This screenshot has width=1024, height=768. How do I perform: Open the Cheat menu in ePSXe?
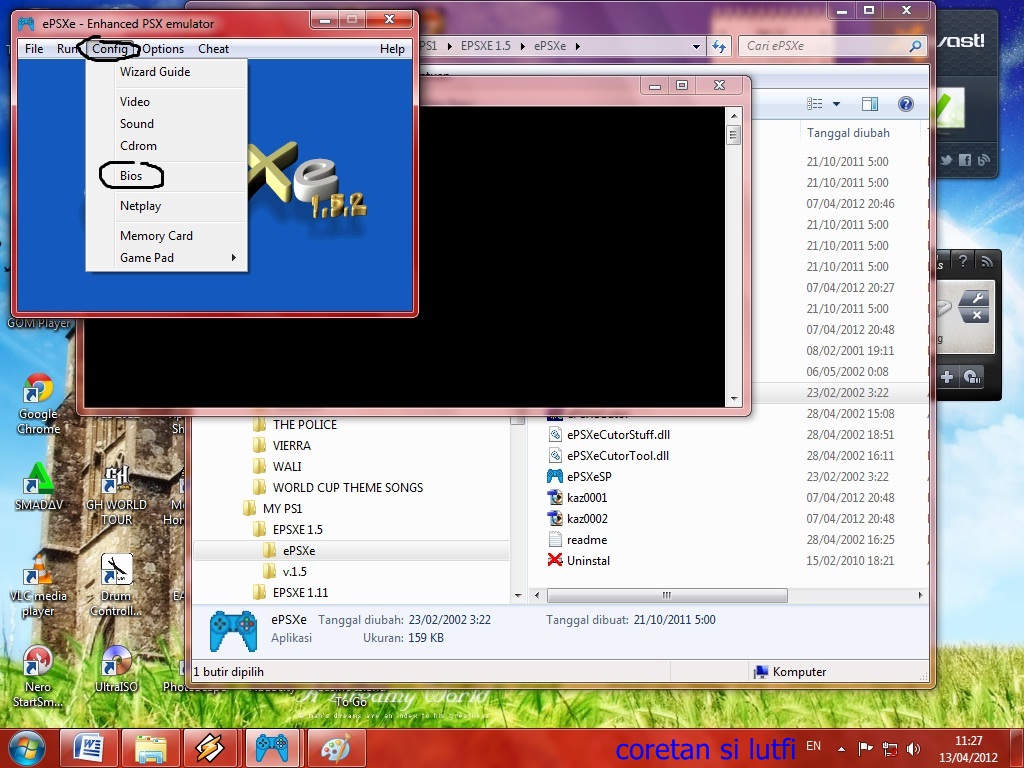coord(214,49)
